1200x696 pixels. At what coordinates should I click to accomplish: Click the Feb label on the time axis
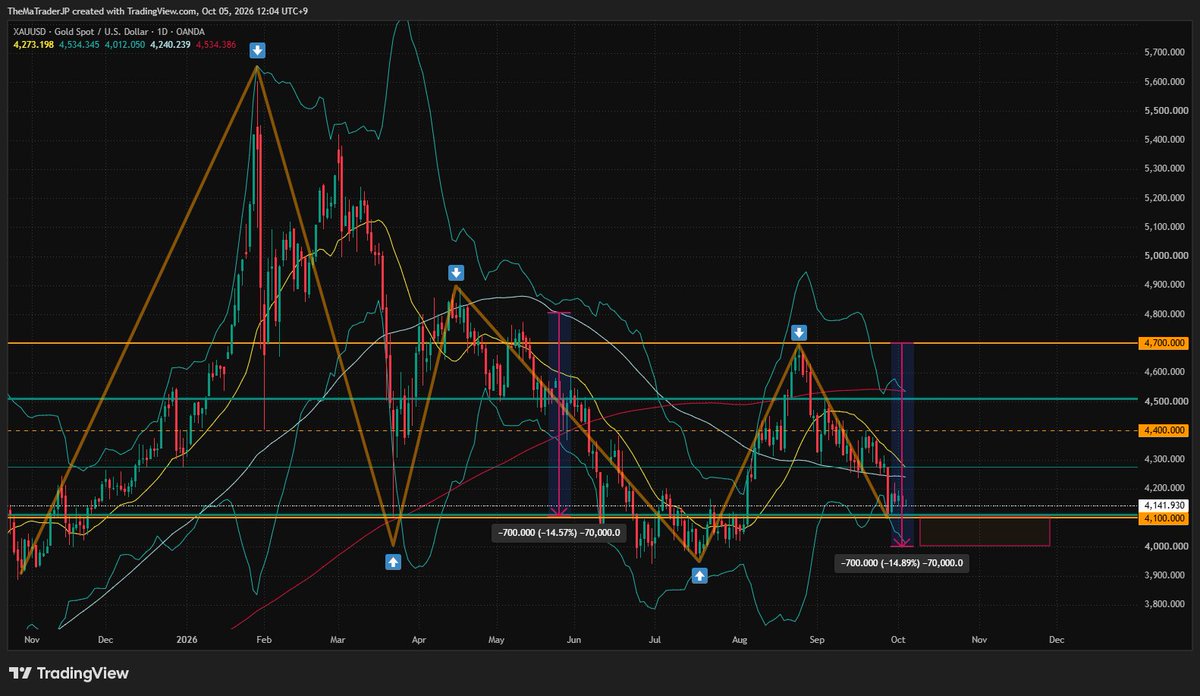(263, 638)
